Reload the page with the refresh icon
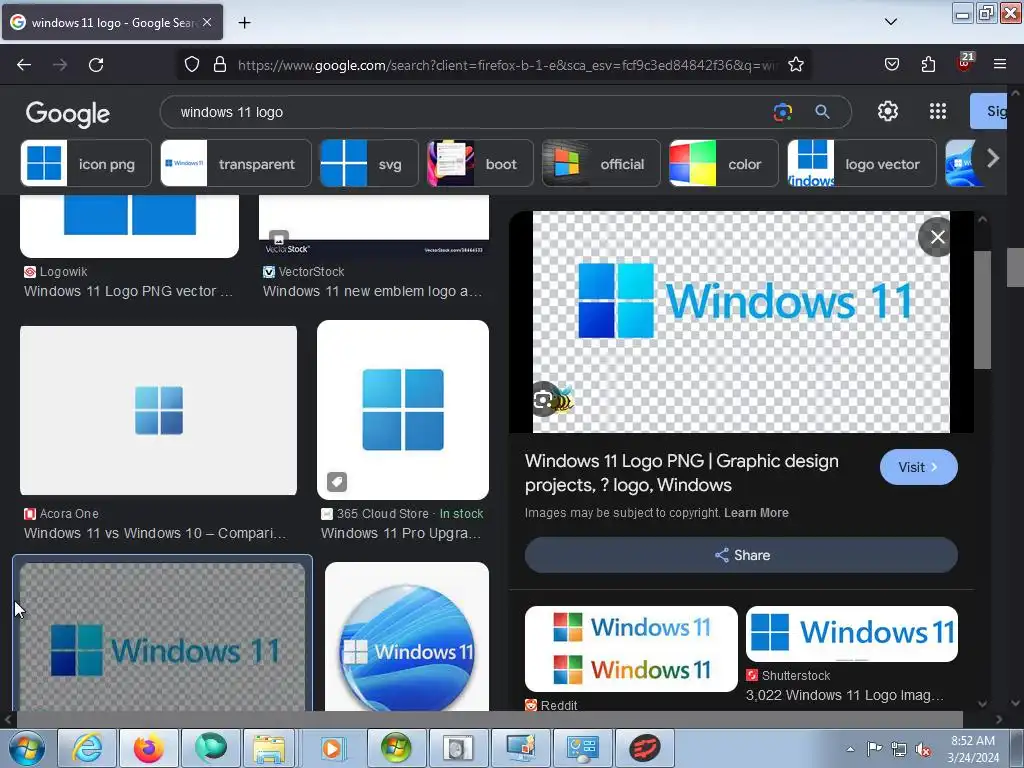The width and height of the screenshot is (1024, 768). click(x=96, y=65)
